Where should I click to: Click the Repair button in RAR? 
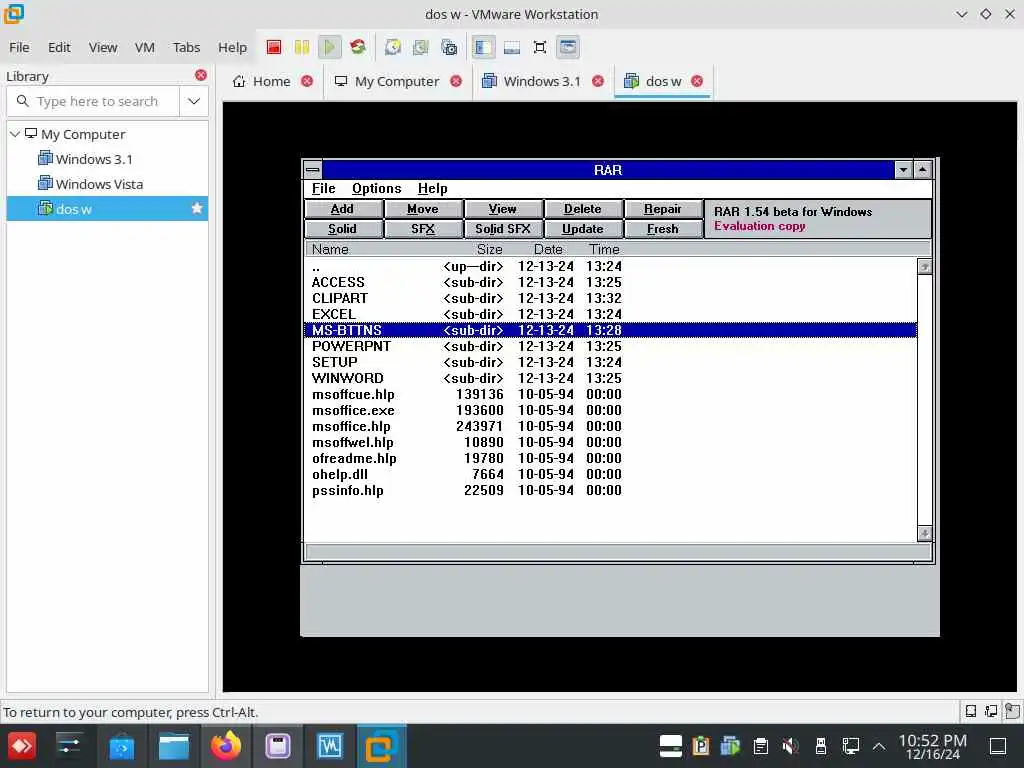(x=663, y=209)
